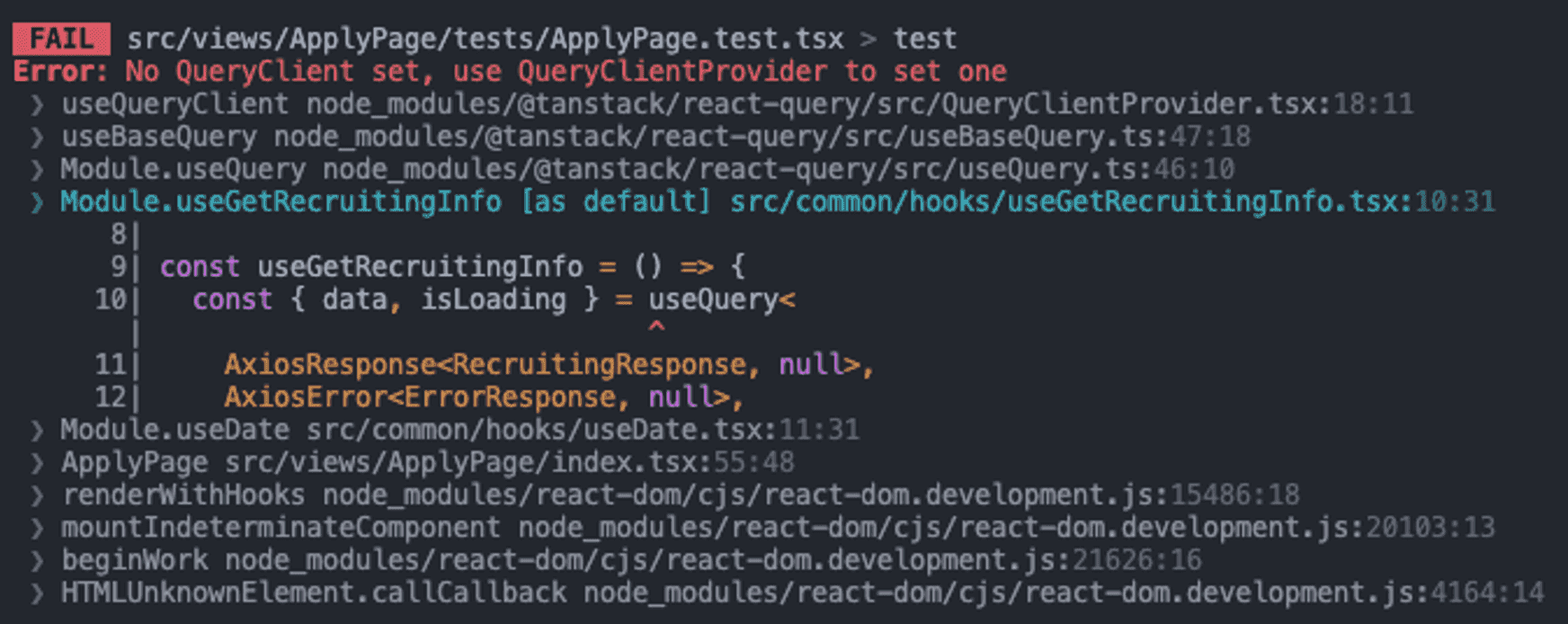Expand the renderWithHooks stack frame chevron
Screen dimensions: 1568x624
(38, 495)
